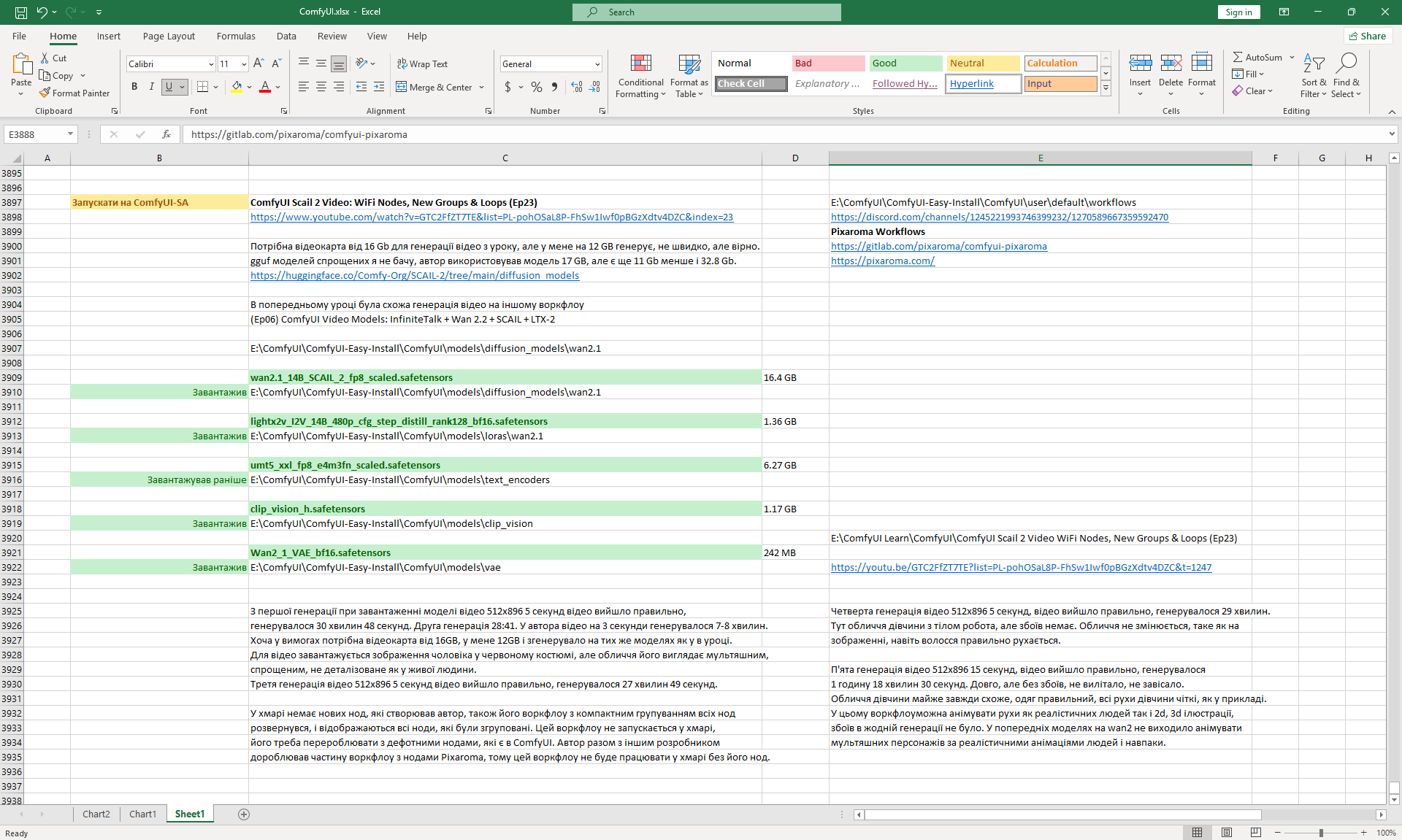Toggle Underline formatting button
1402x840 pixels.
[x=169, y=87]
